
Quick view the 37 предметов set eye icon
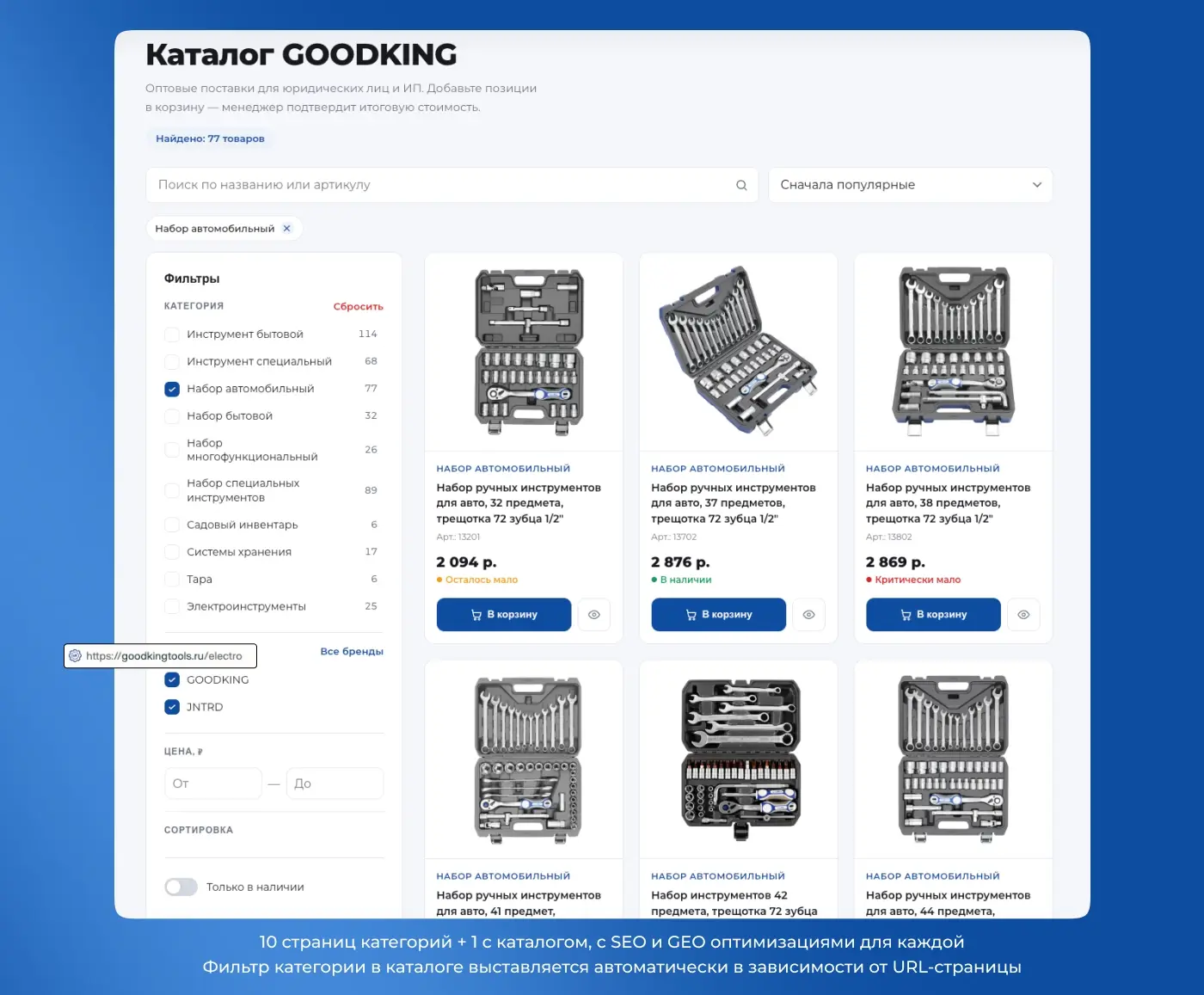(808, 615)
